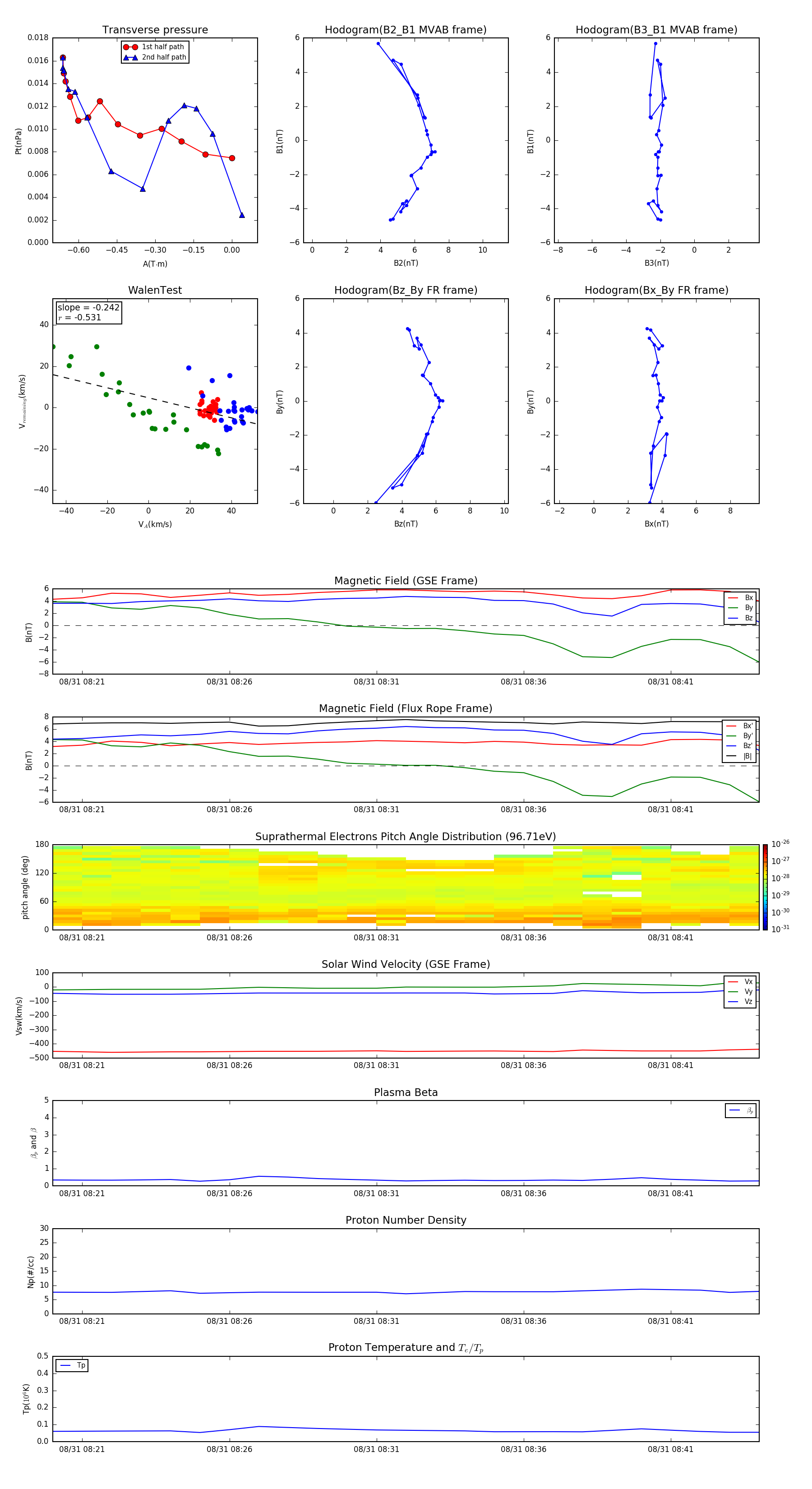Click the Bx legend entry in GSE plot
The width and height of the screenshot is (812, 1489).
coord(740,598)
